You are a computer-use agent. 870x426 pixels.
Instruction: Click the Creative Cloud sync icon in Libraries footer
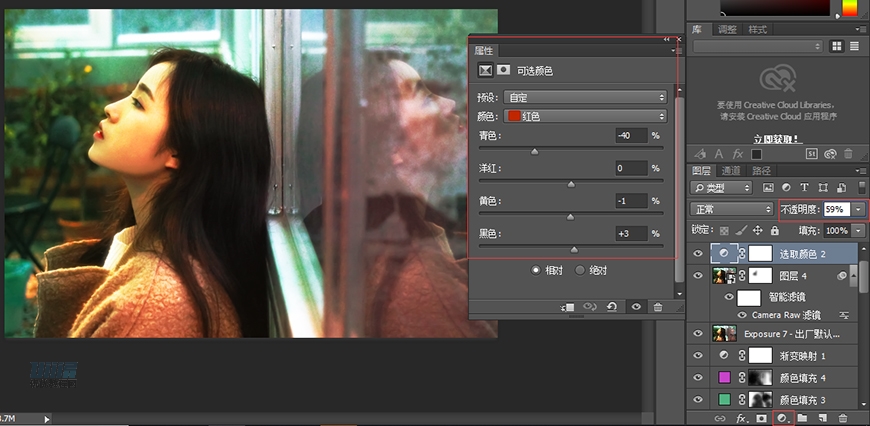click(x=830, y=154)
